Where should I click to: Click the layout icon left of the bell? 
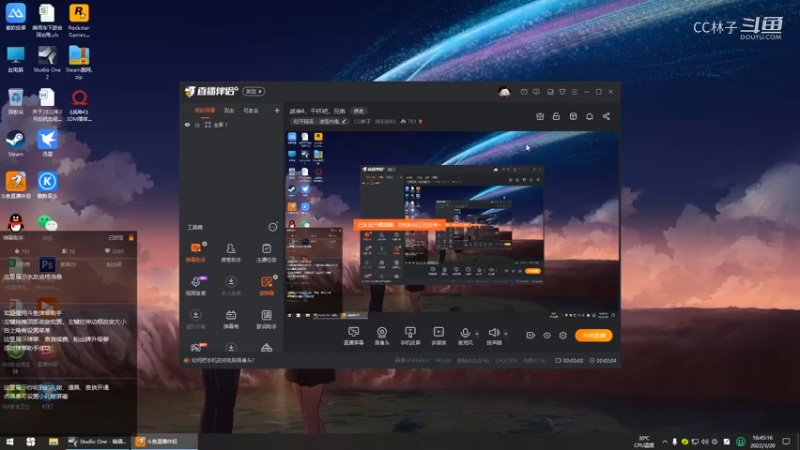[x=573, y=116]
